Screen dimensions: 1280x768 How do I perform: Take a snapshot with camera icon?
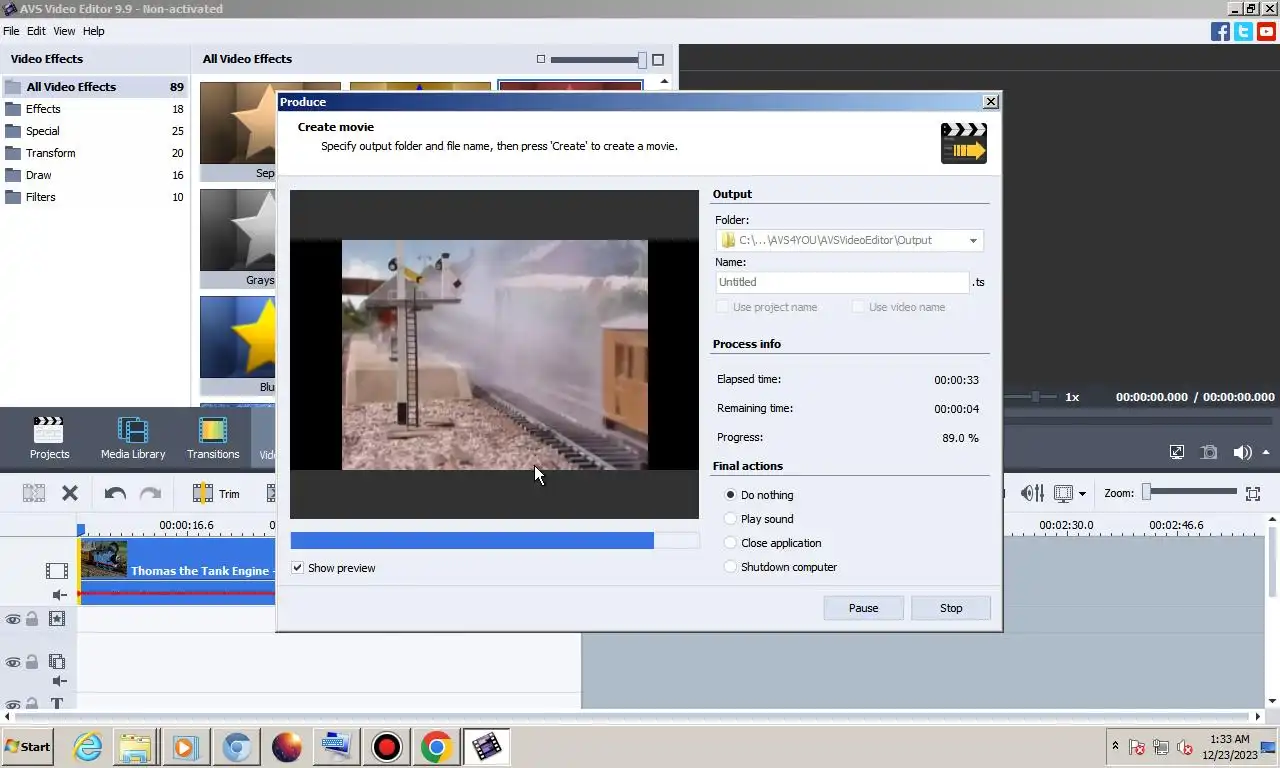click(1209, 452)
